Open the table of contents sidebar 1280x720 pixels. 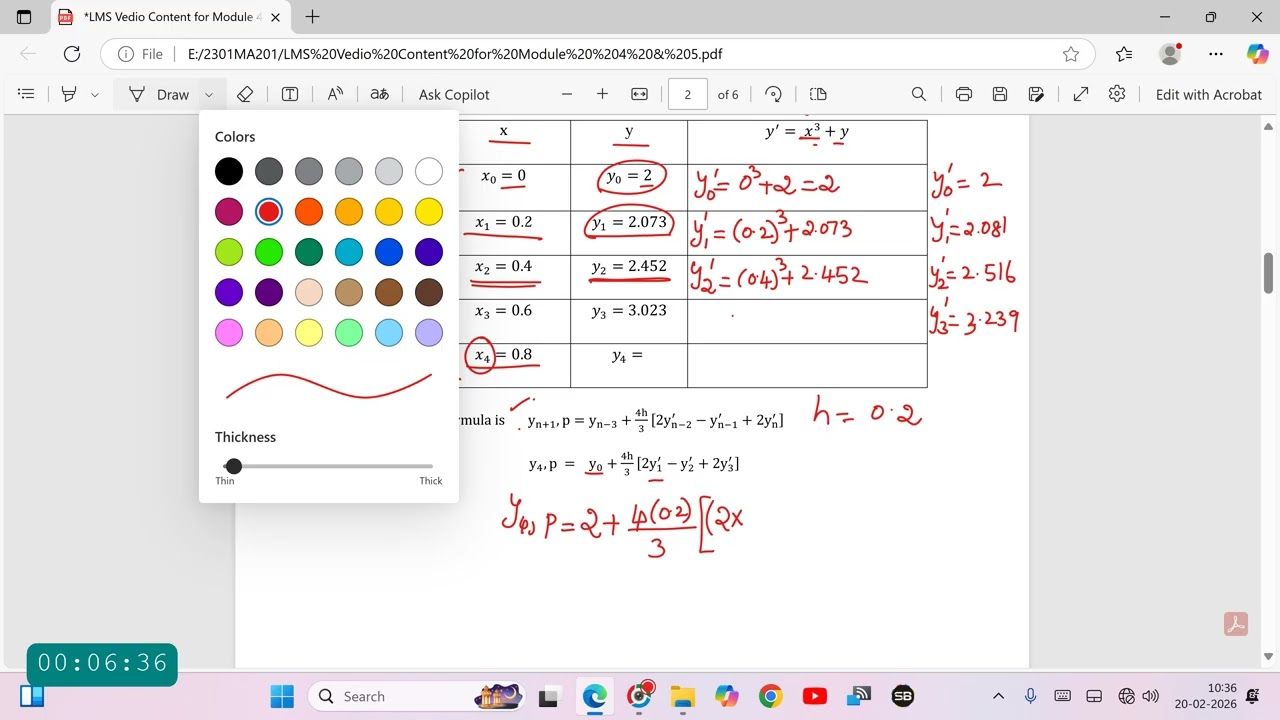click(x=27, y=94)
